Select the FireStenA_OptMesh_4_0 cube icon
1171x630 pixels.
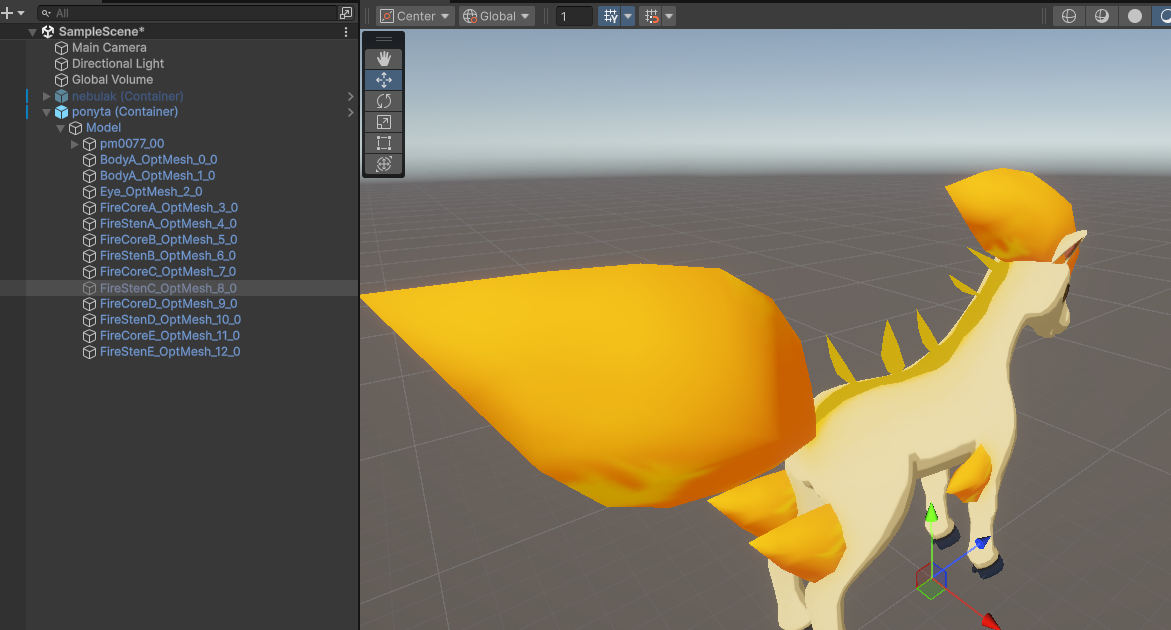[89, 224]
